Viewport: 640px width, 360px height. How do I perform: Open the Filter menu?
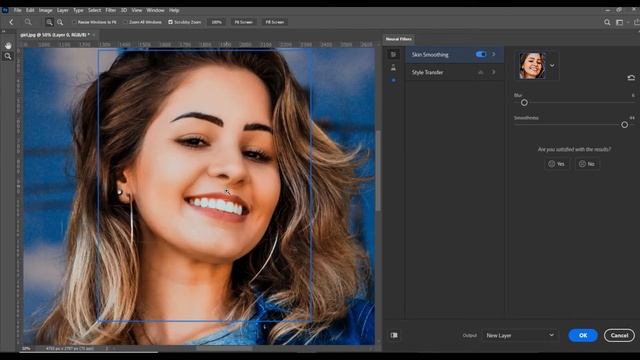[x=111, y=10]
